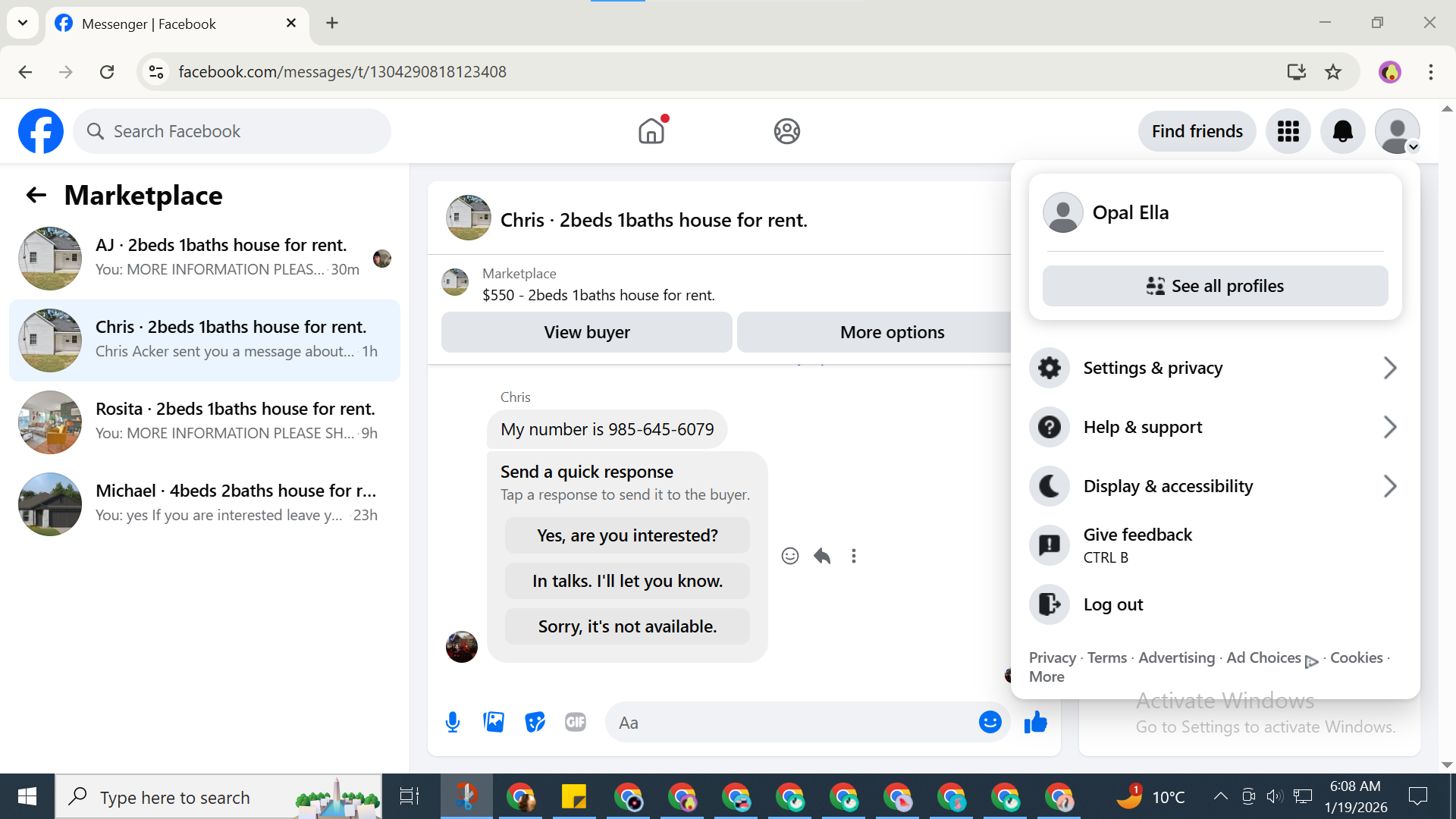Viewport: 1456px width, 819px height.
Task: Click View buyer
Action: (x=587, y=332)
